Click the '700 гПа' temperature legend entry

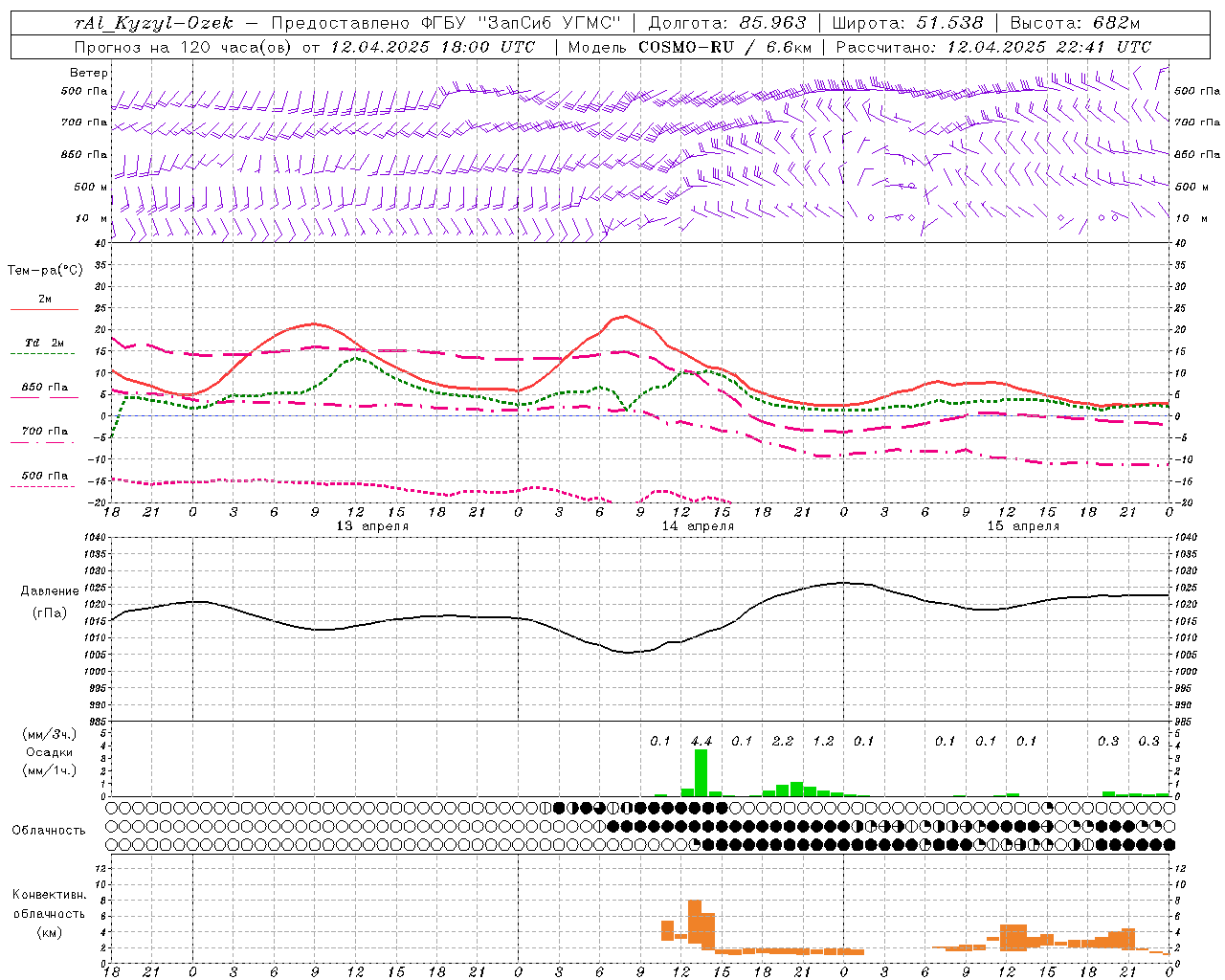[x=45, y=431]
